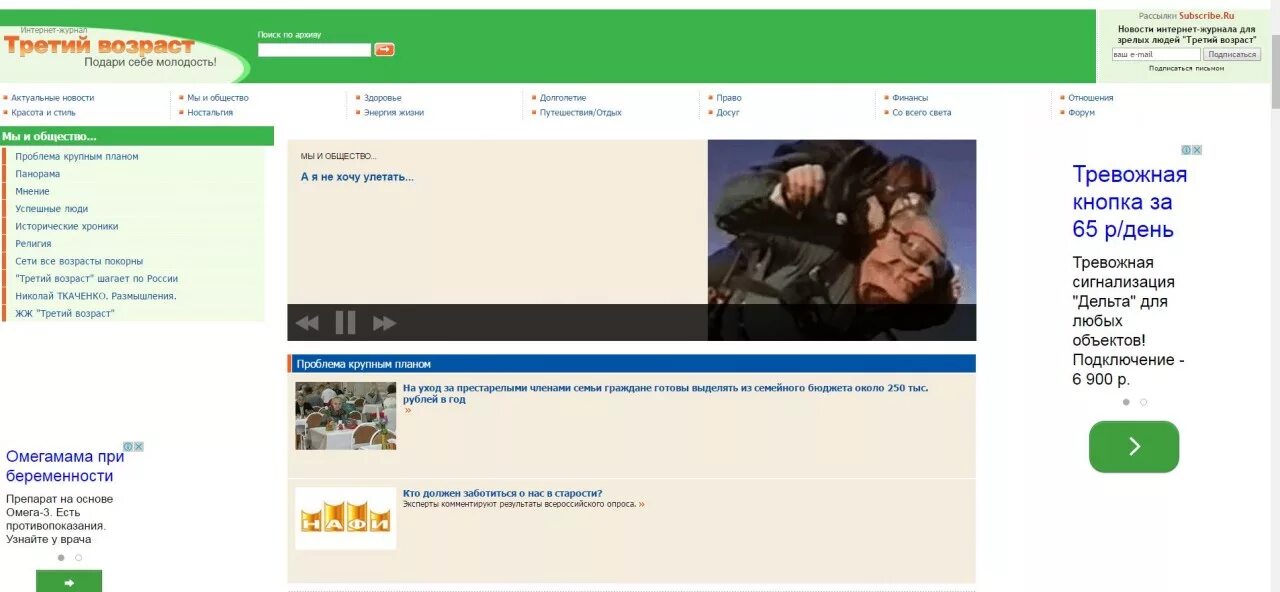Open 'Омегамама при беременности' ad headline
Viewport: 1280px width, 592px height.
point(65,466)
